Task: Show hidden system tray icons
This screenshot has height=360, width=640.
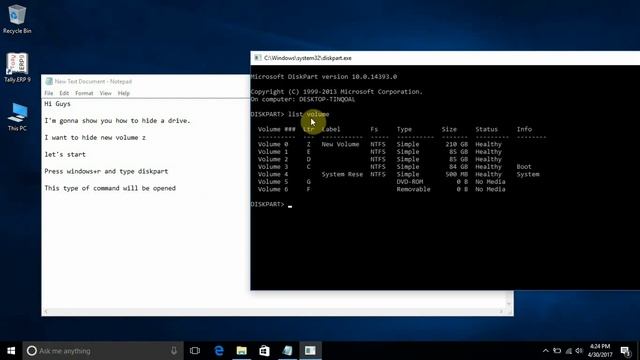Action: (546, 351)
